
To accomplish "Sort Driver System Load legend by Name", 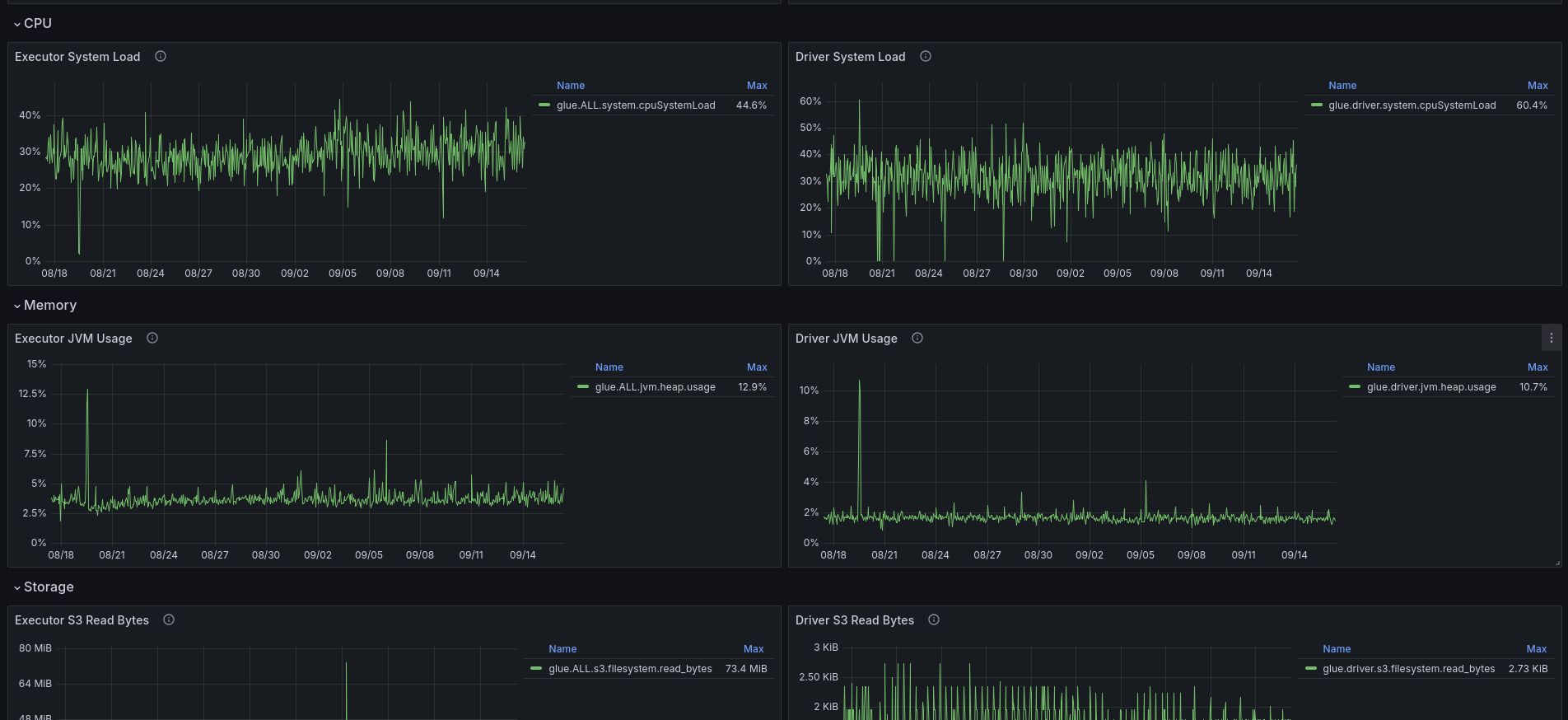I will 1342,86.
